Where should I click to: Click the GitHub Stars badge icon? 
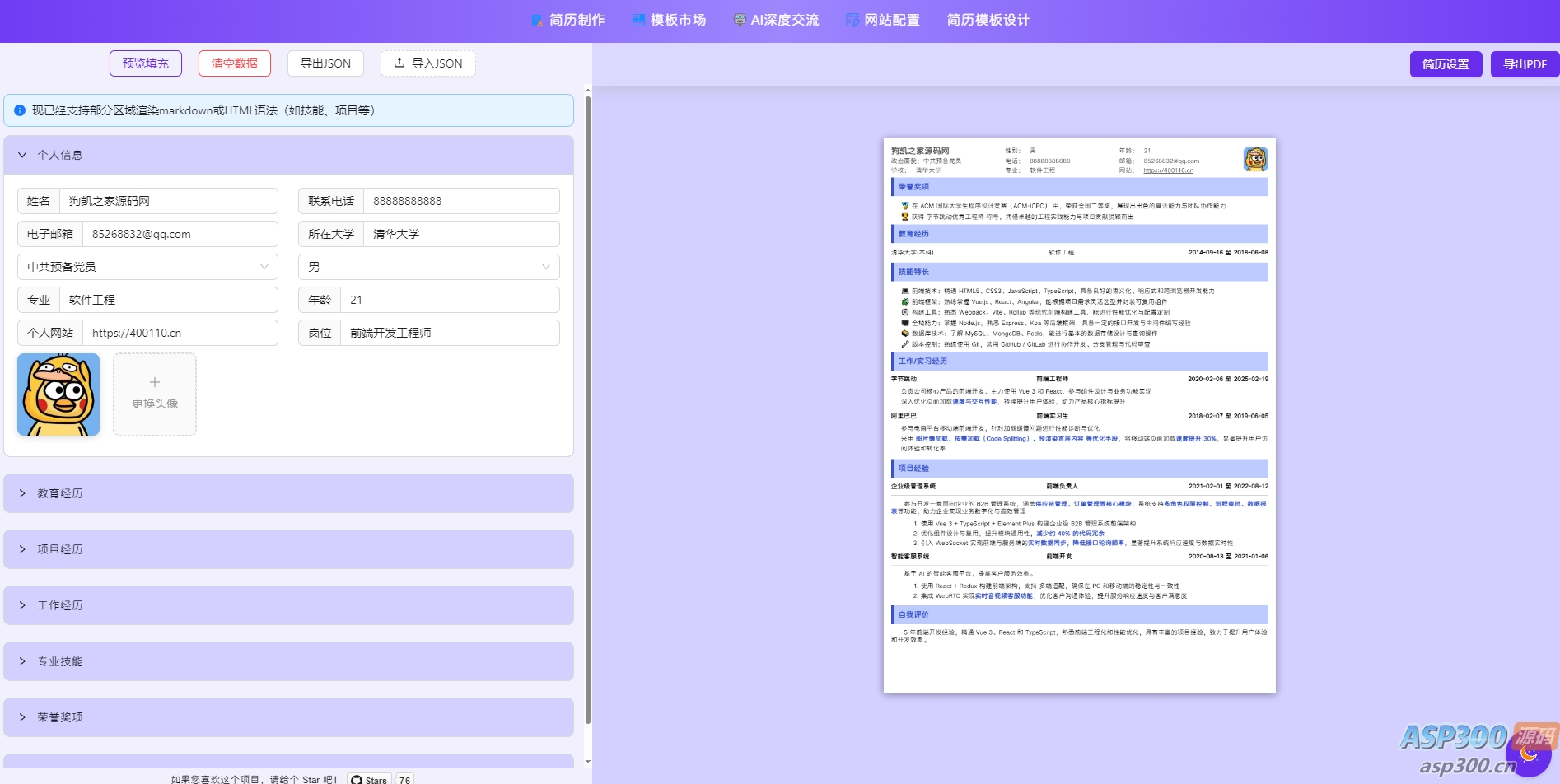click(357, 779)
